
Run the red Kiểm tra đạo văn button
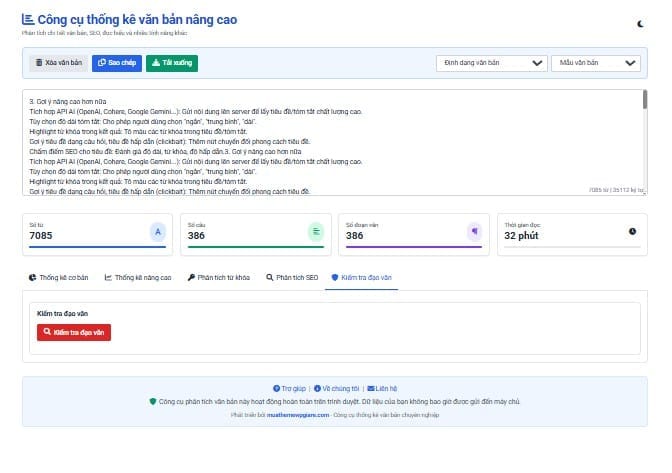(73, 333)
